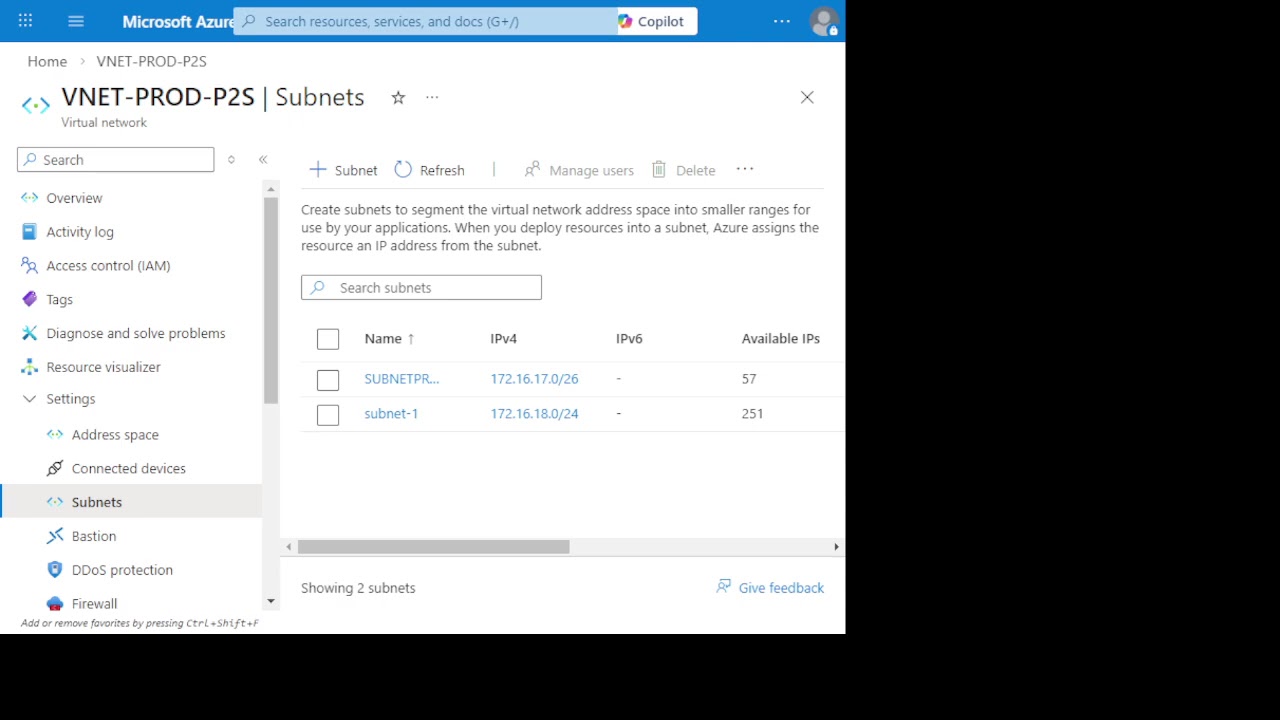
Task: Click the IPv6 column header
Action: point(629,339)
